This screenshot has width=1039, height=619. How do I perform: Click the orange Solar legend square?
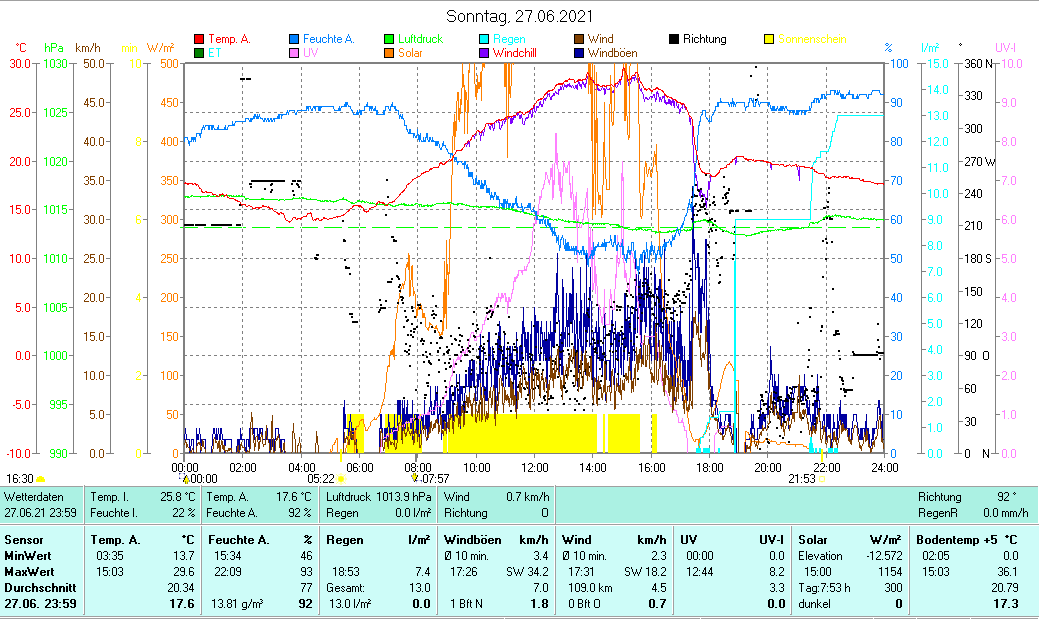tap(391, 53)
